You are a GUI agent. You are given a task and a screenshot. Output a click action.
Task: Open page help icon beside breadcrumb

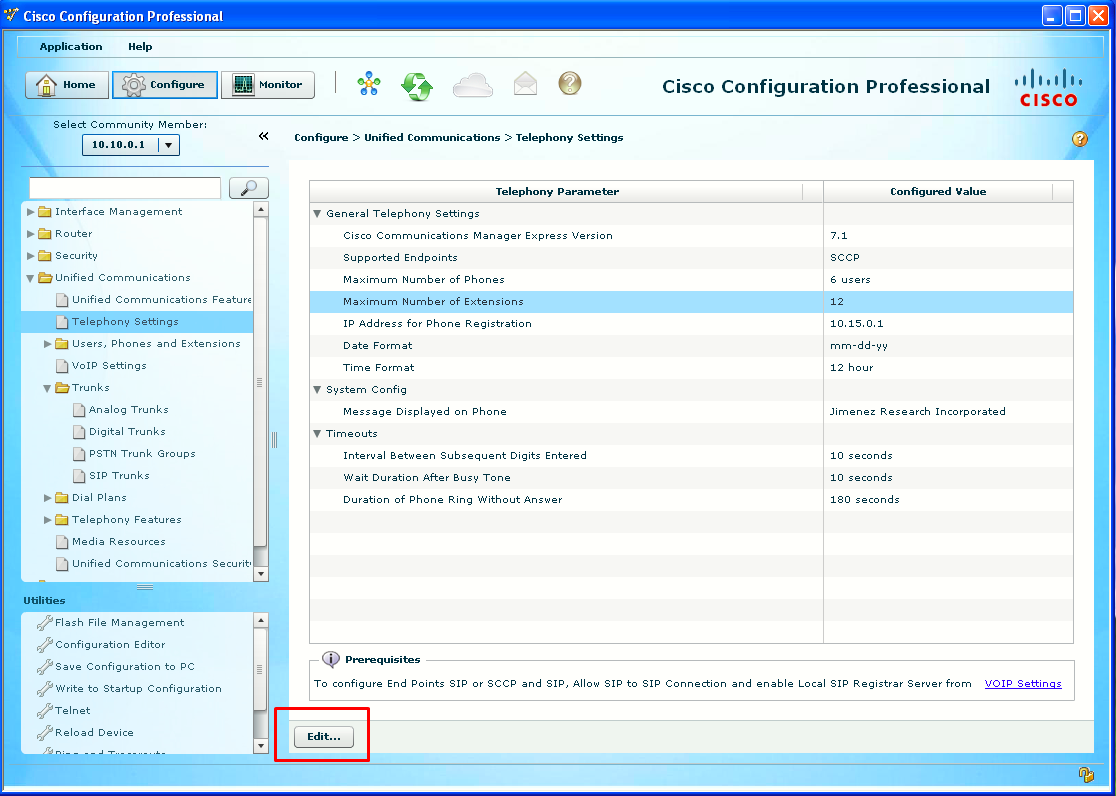pos(1079,139)
